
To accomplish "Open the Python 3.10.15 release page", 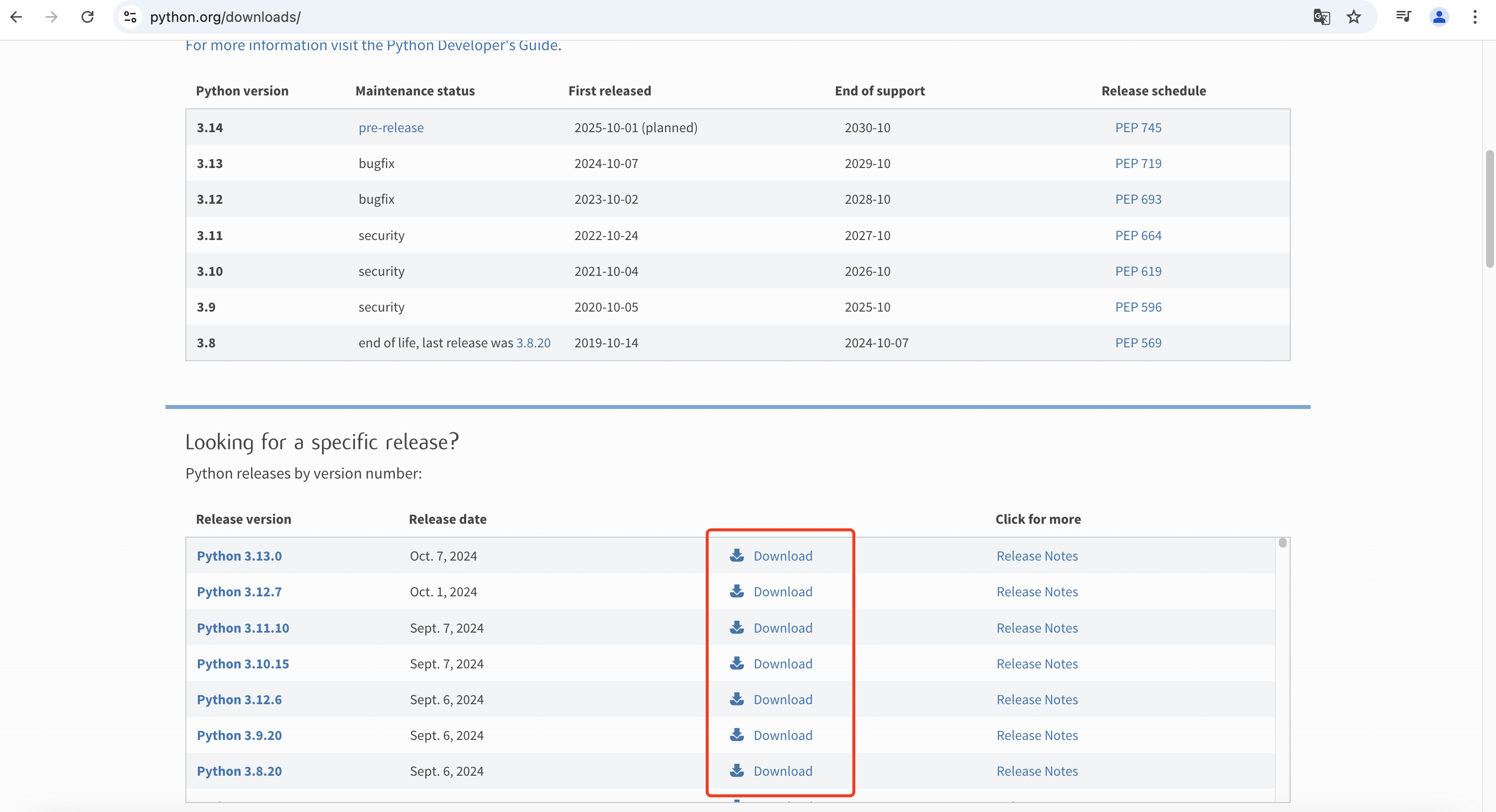I will pyautogui.click(x=243, y=664).
